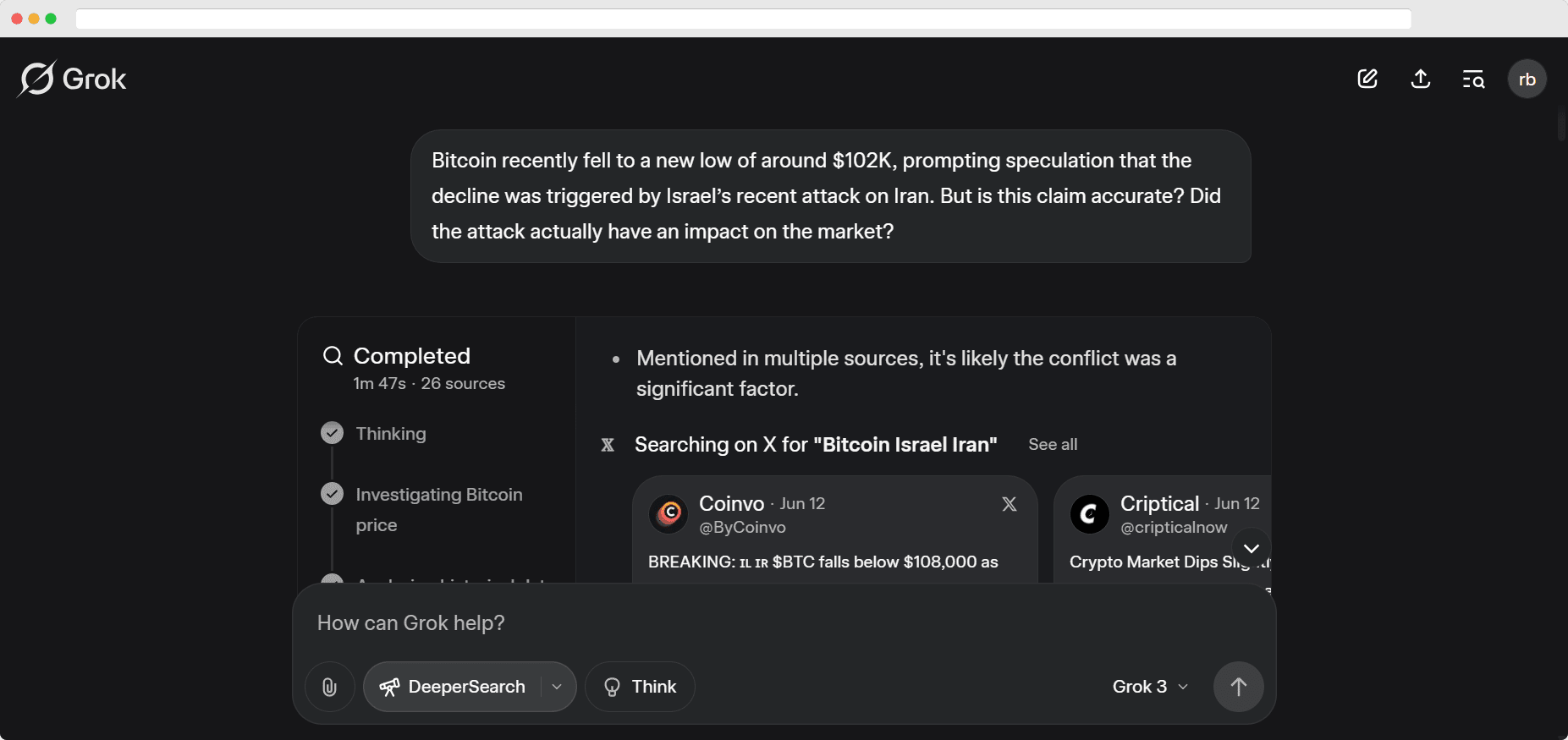This screenshot has width=1568, height=740.
Task: Start a new chat with compose icon
Action: pos(1367,79)
